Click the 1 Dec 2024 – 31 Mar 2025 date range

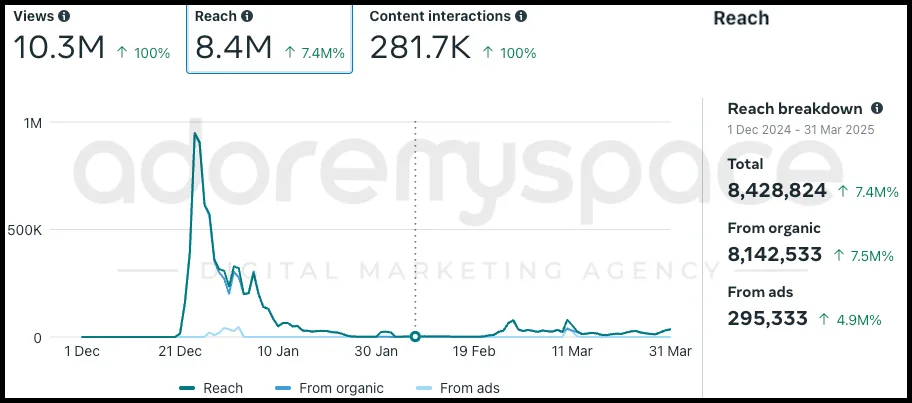pos(800,130)
